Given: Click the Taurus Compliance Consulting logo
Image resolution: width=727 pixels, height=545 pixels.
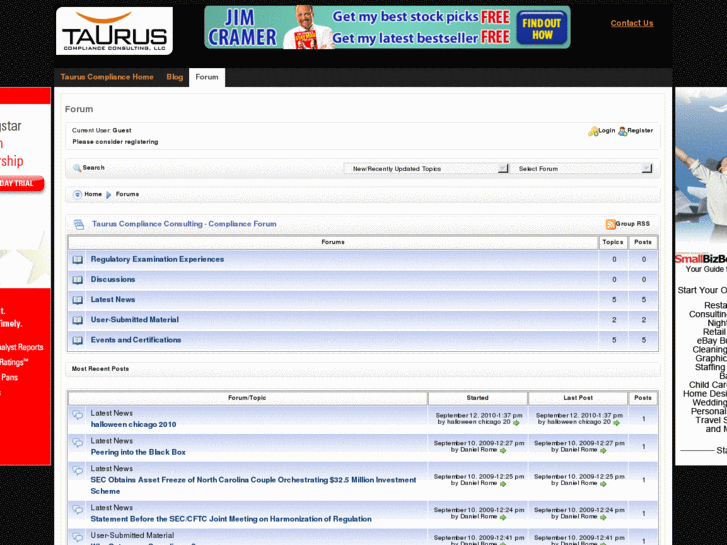Looking at the screenshot, I should pyautogui.click(x=115, y=31).
